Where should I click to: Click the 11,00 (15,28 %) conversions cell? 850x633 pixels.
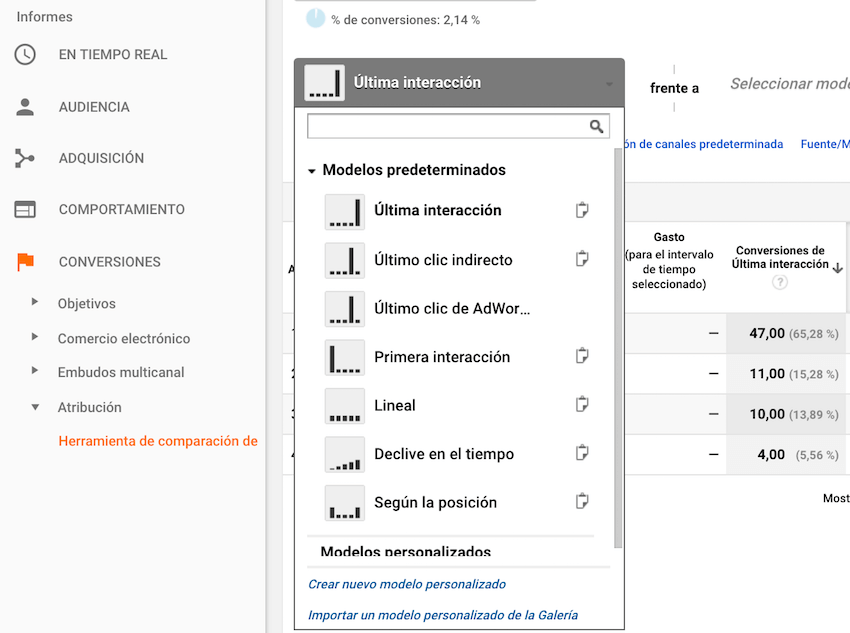[786, 374]
